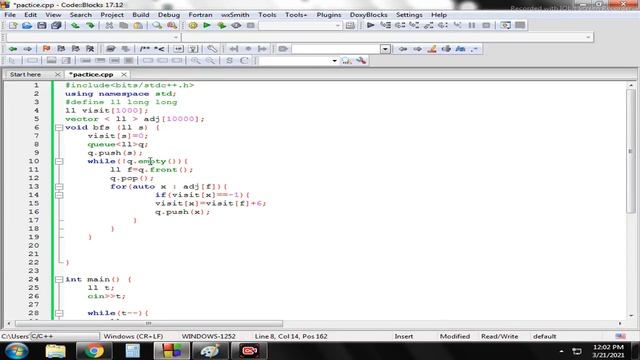Viewport: 640px width, 360px height.
Task: Build and run with the gear-play icon
Action: click(222, 25)
